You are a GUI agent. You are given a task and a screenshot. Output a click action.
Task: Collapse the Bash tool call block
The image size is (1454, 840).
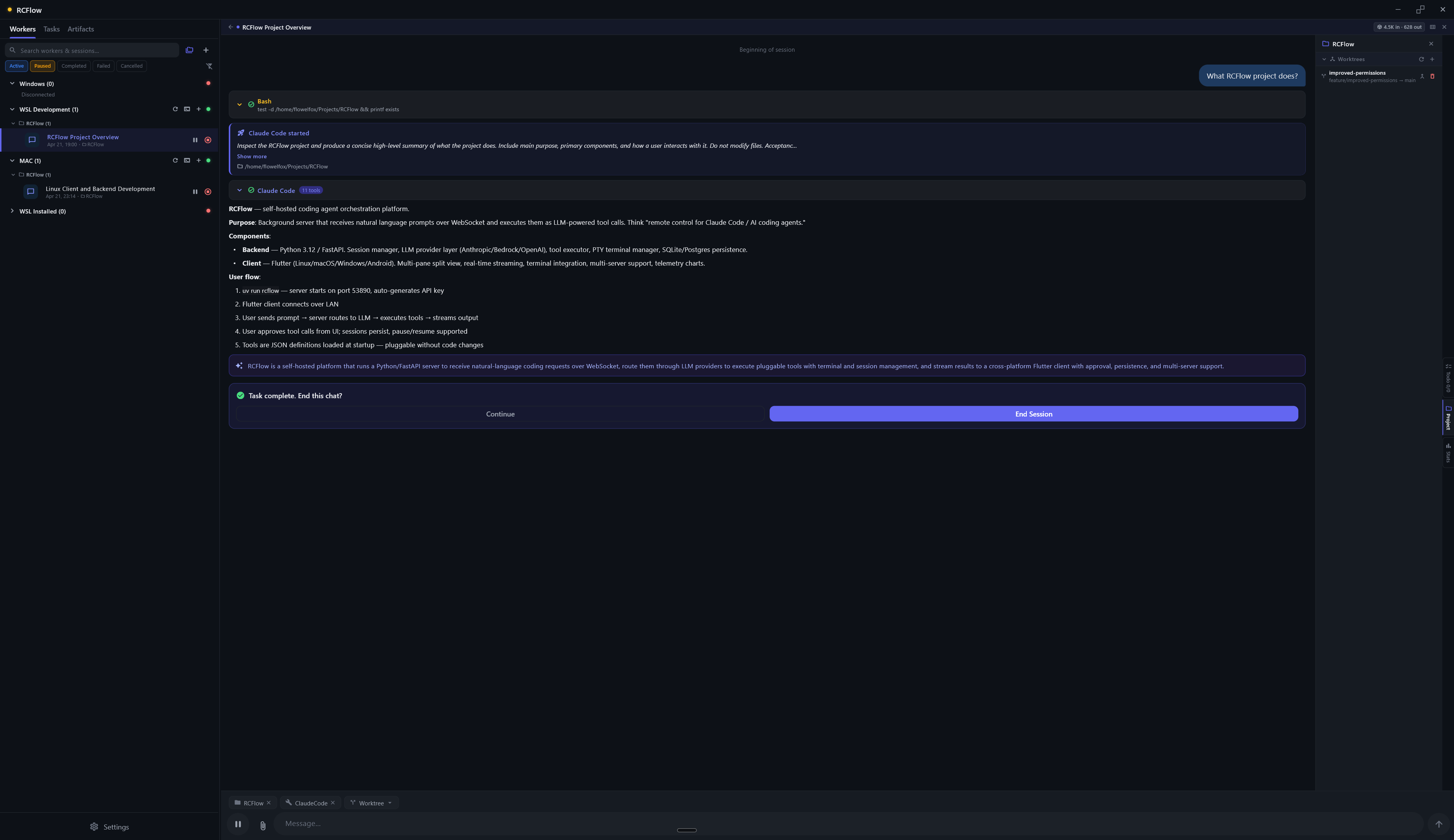(x=239, y=104)
